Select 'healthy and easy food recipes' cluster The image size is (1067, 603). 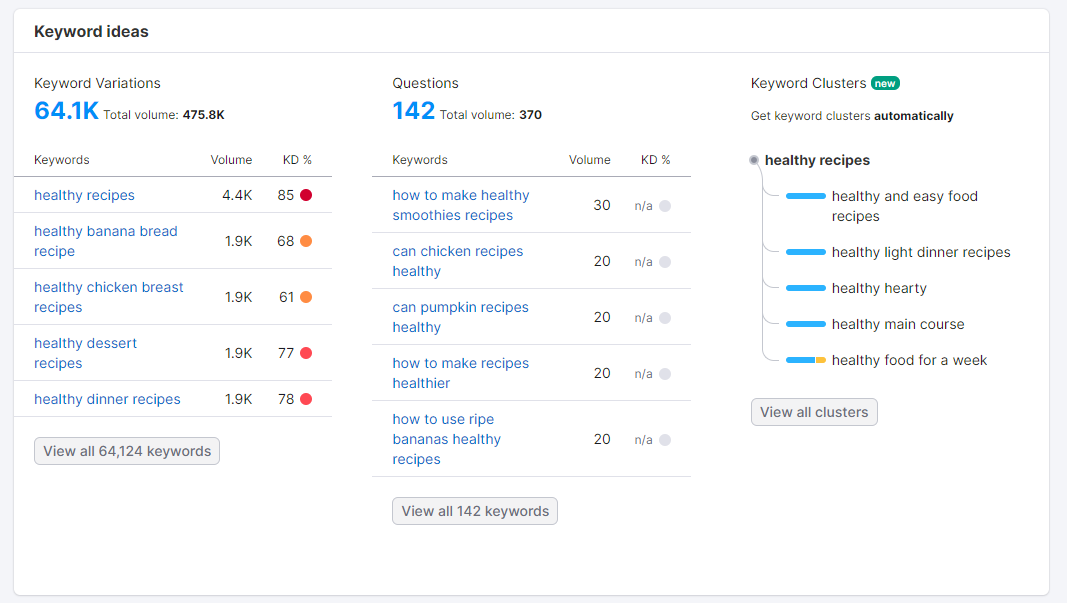tap(904, 206)
